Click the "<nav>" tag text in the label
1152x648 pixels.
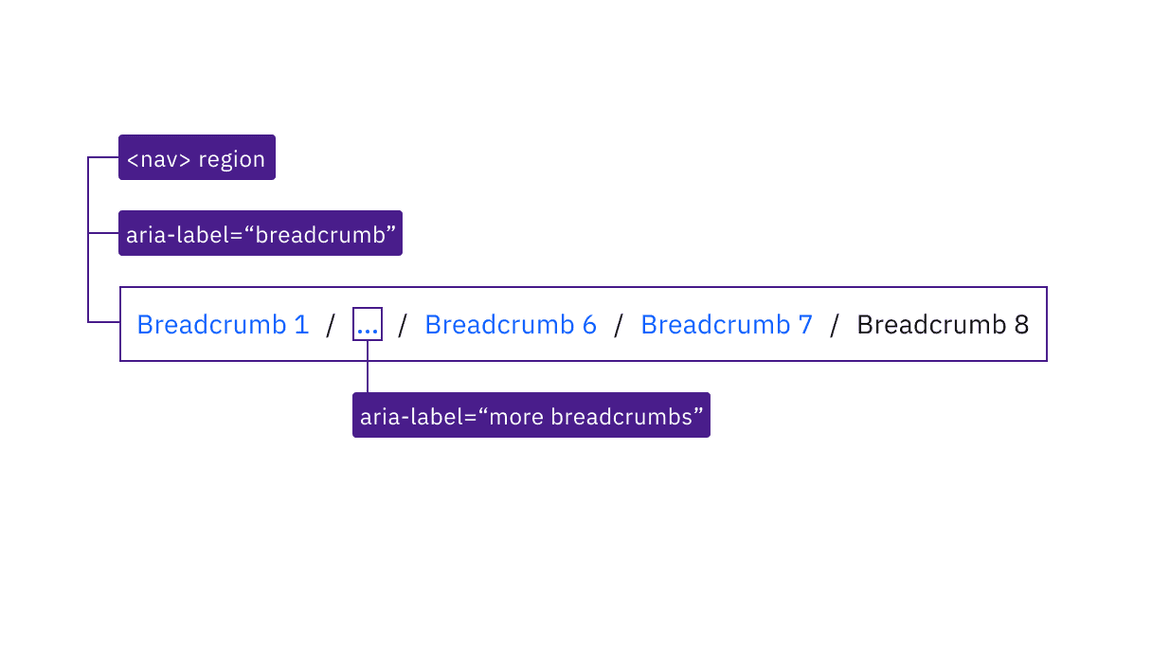159,159
